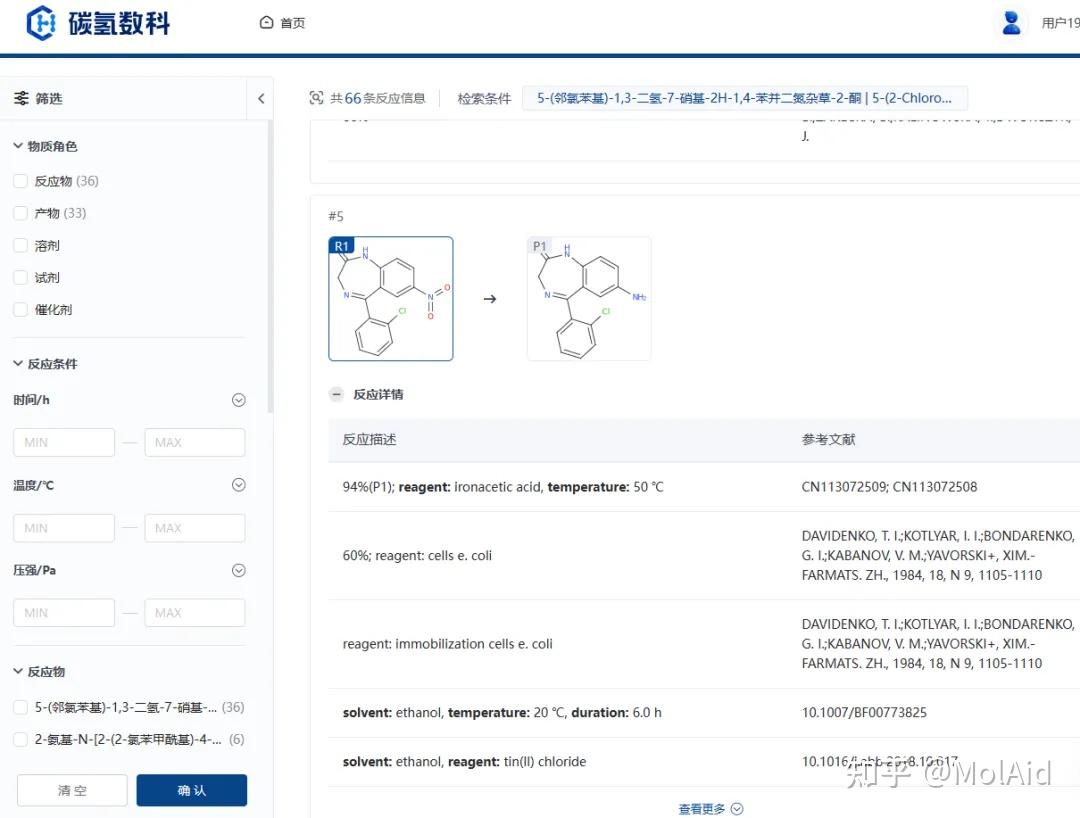
Task: Click the 筛选 filter icon
Action: coord(21,98)
